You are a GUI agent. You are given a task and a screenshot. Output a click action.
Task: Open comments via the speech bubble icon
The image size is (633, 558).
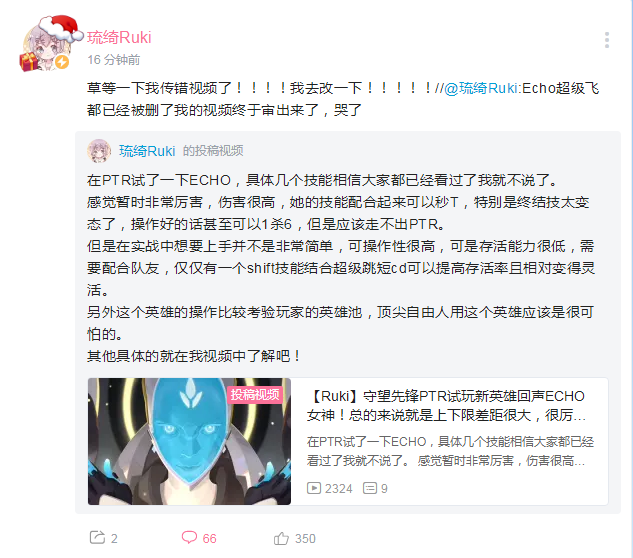pos(189,537)
